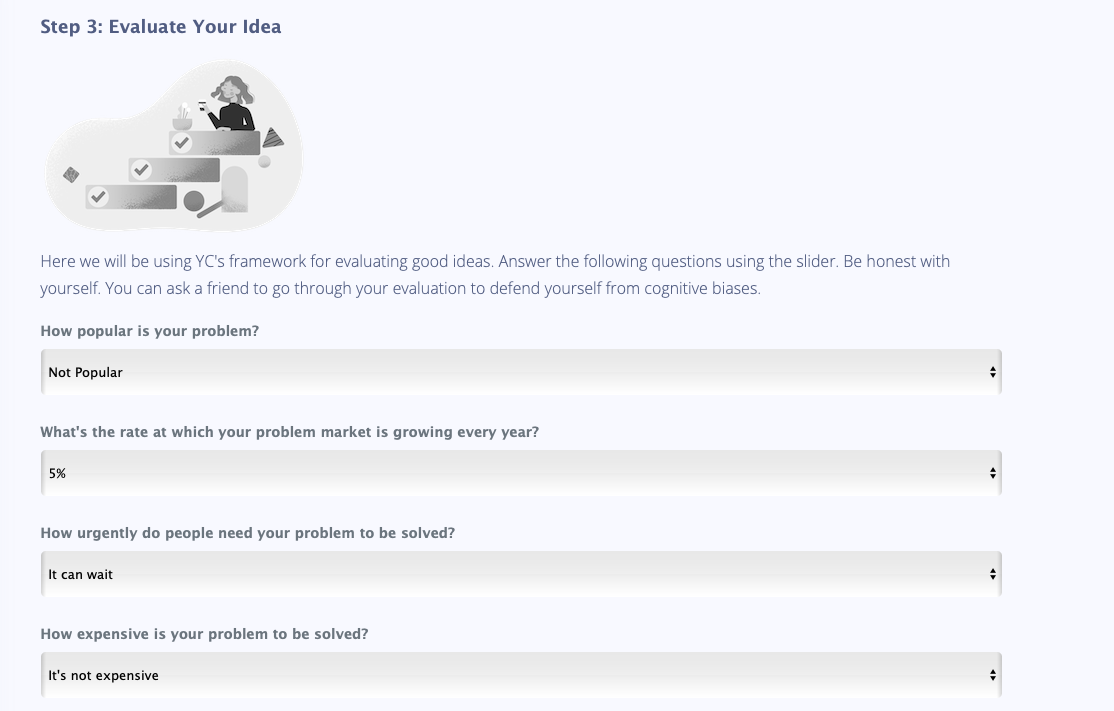Click the 'It can wait' selected value

80,573
